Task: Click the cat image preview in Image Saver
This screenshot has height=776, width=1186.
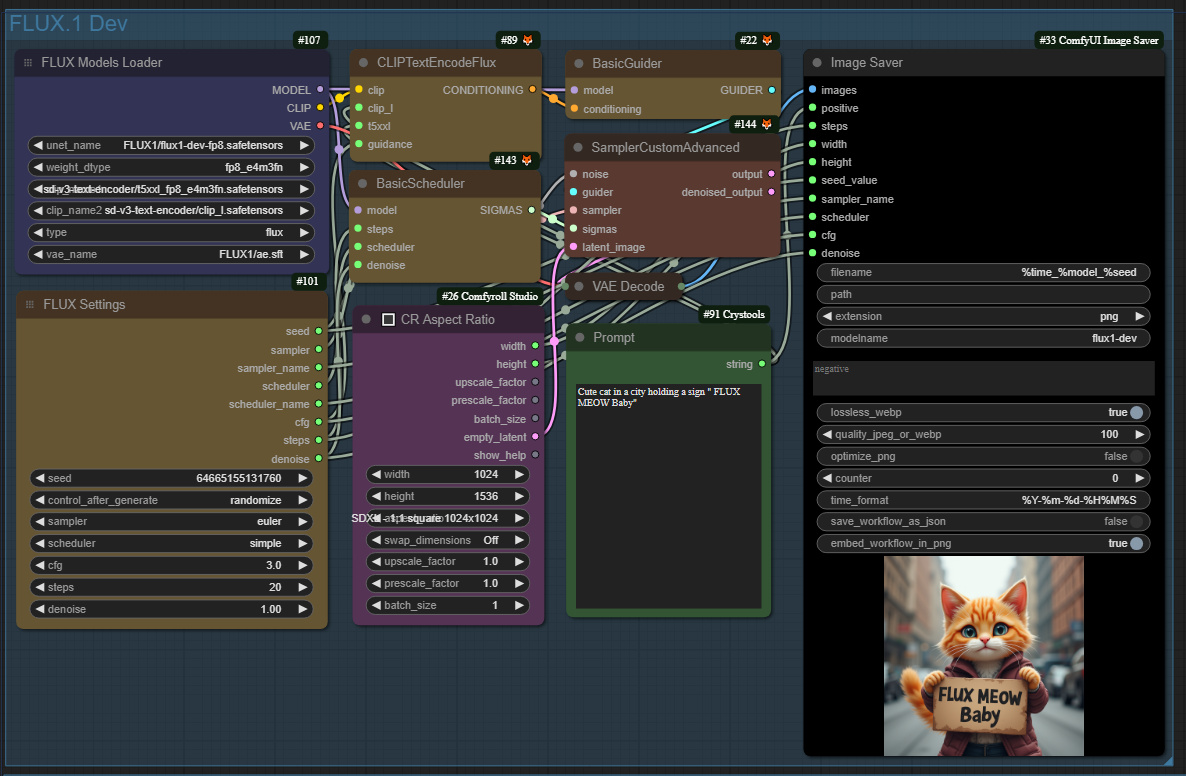Action: click(983, 655)
